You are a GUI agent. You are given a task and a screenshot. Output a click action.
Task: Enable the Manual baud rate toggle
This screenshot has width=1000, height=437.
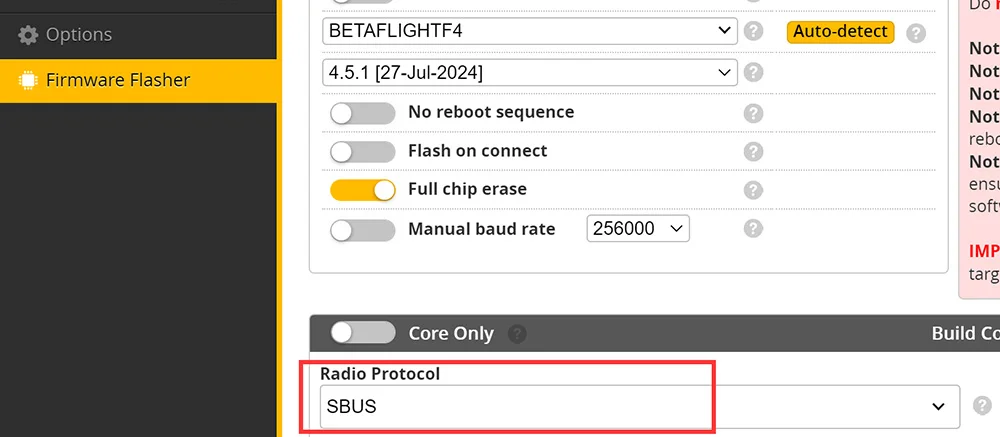coord(362,229)
